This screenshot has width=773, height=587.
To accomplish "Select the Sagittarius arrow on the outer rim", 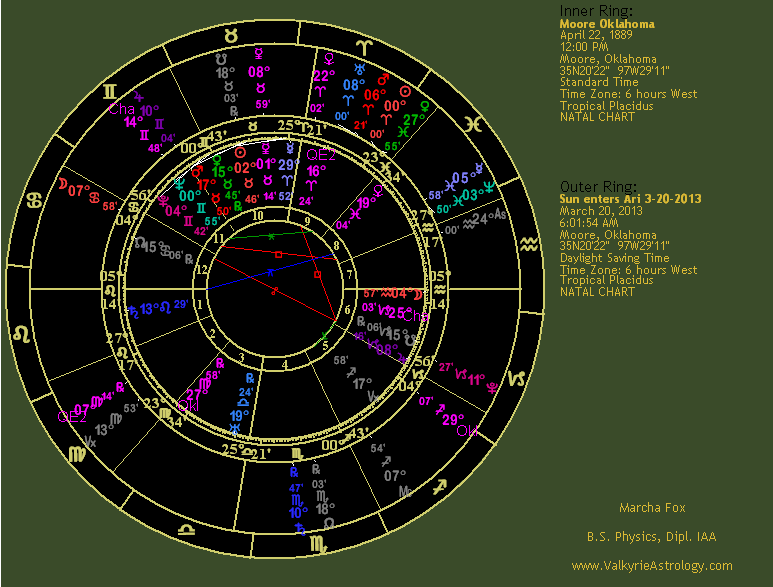I will click(x=437, y=489).
